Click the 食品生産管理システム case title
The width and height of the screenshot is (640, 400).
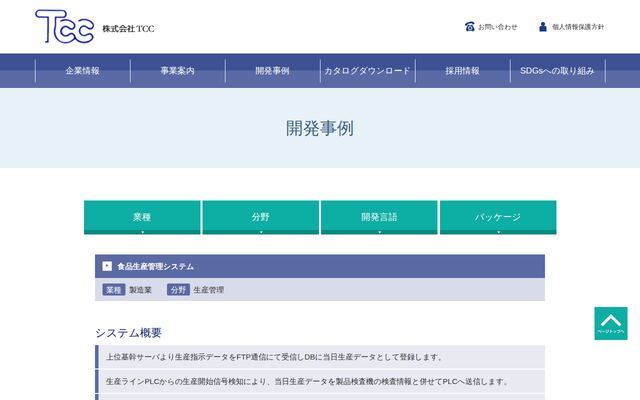point(156,267)
